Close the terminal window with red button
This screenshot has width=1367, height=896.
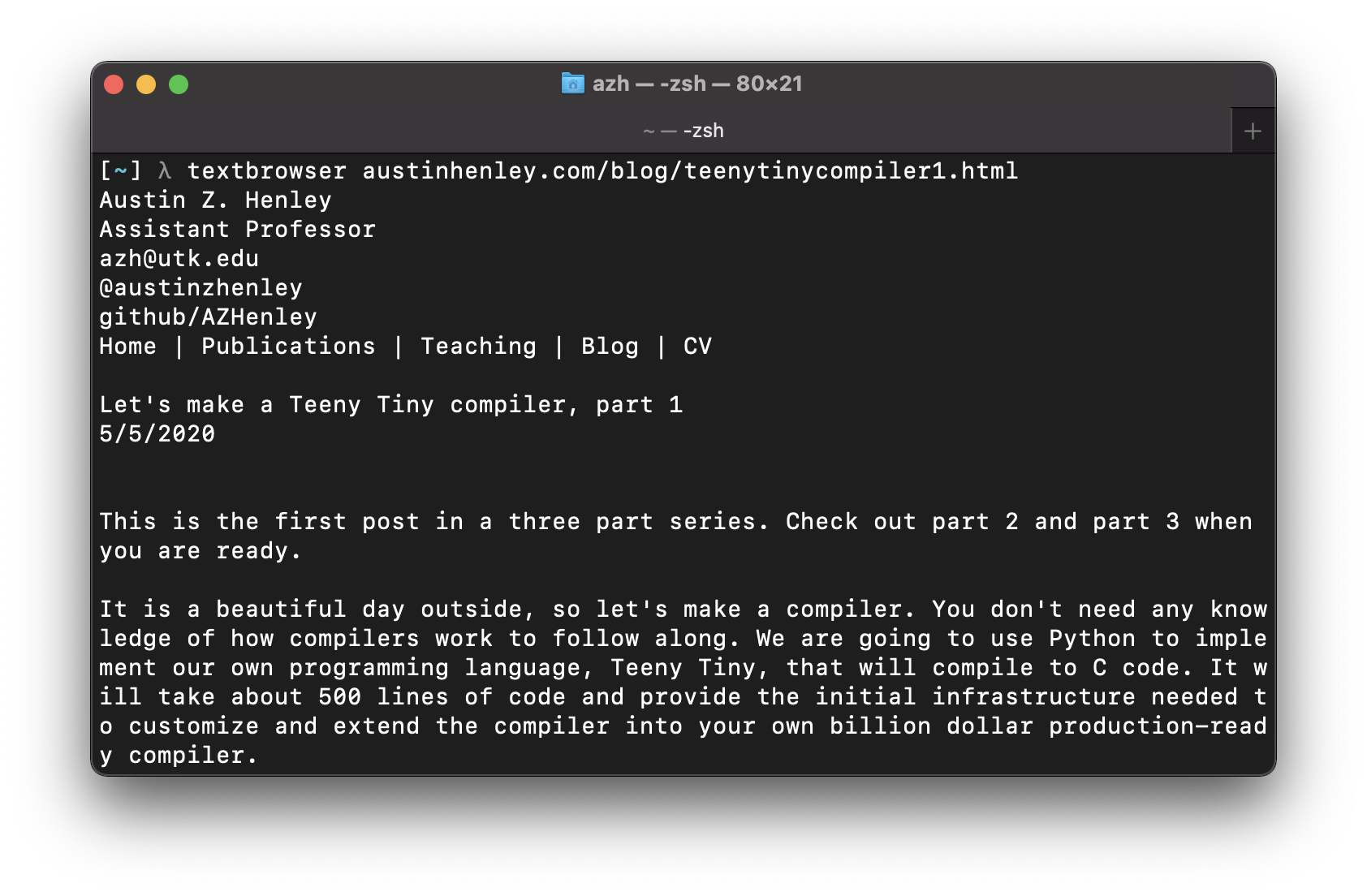pyautogui.click(x=114, y=84)
